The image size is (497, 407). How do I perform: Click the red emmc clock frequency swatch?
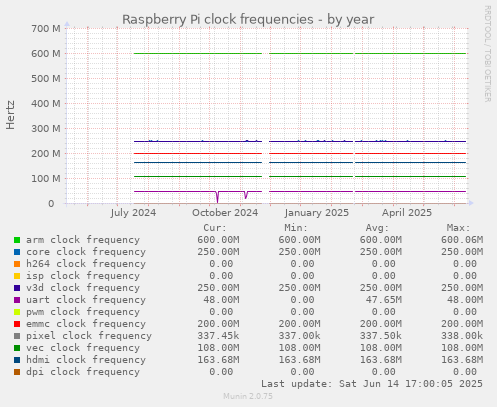[x=17, y=324]
